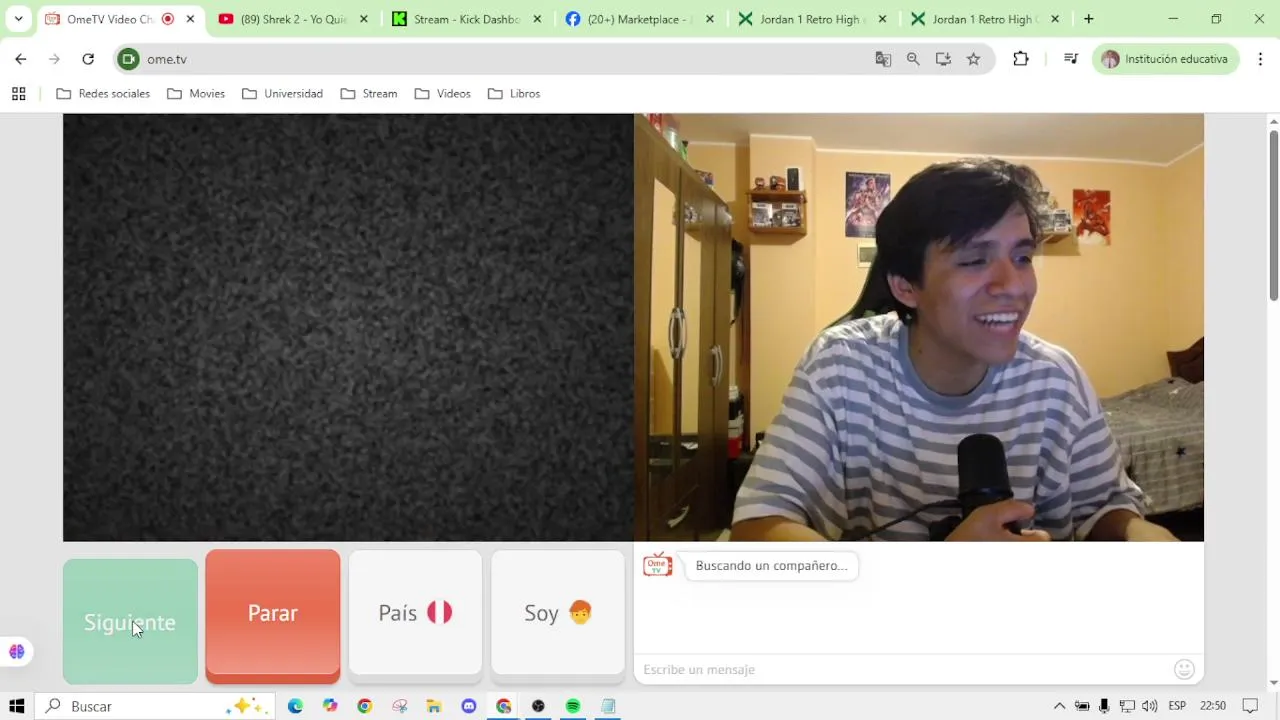Screen dimensions: 1280x720
Task: Switch to the first Jordan 1 Retro High tab
Action: click(x=811, y=19)
